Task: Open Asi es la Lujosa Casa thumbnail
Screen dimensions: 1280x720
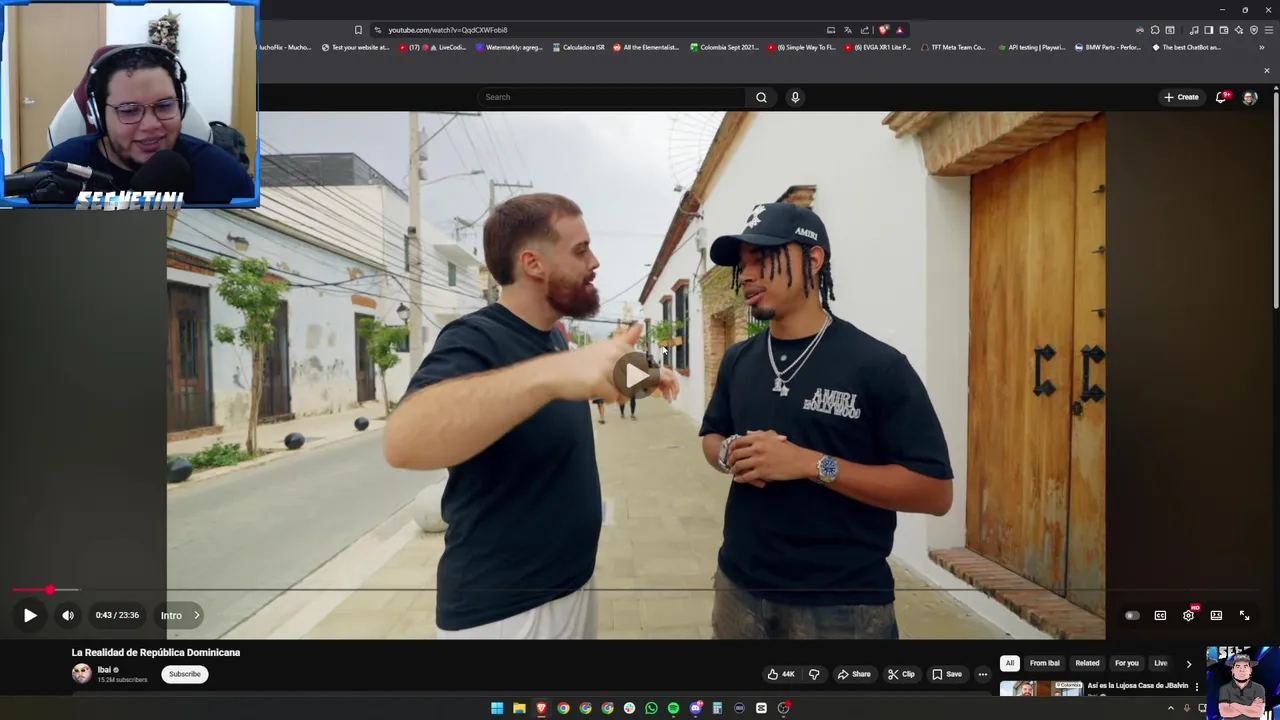Action: [1041, 688]
